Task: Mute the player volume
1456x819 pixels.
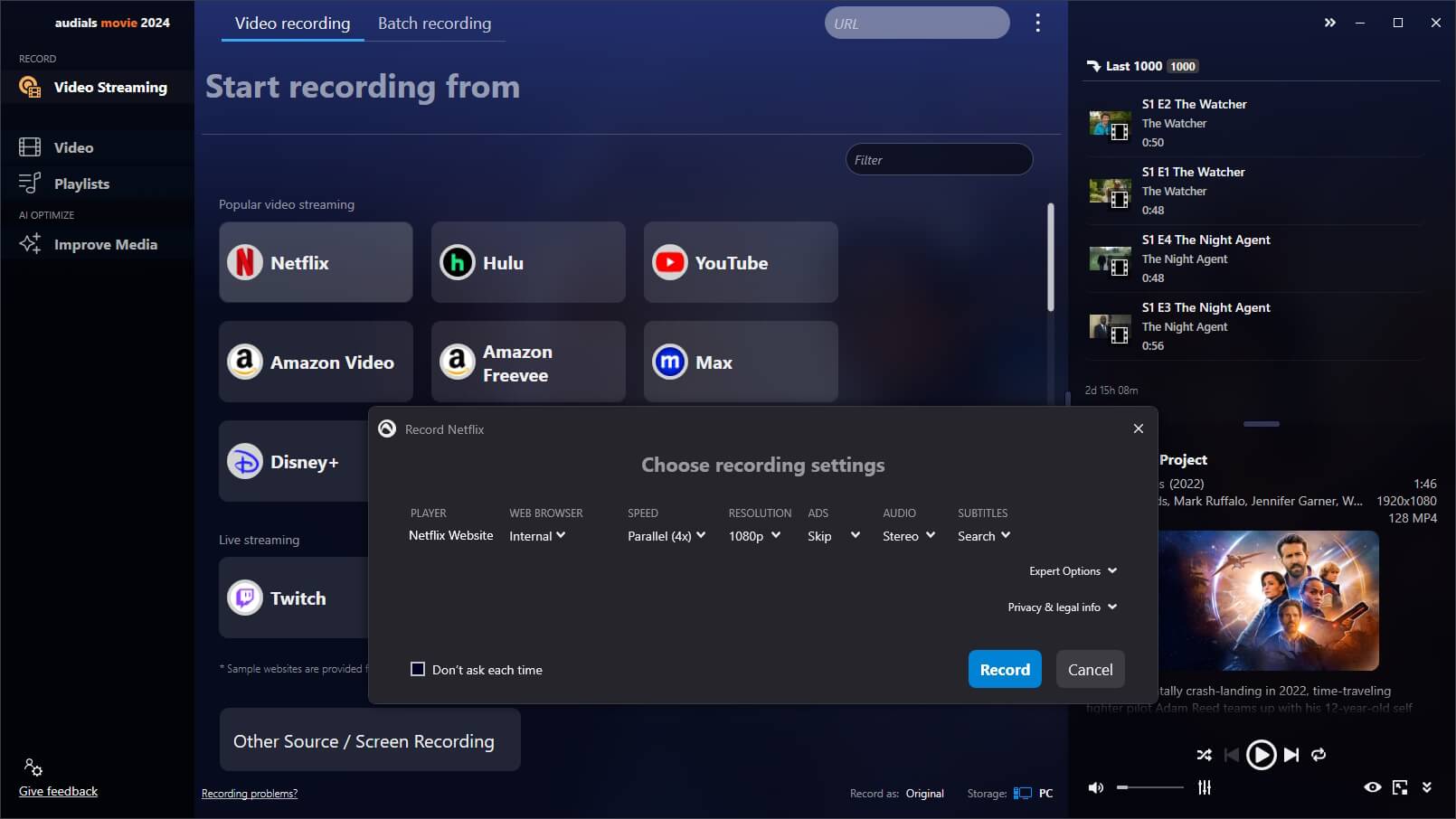Action: click(x=1096, y=787)
